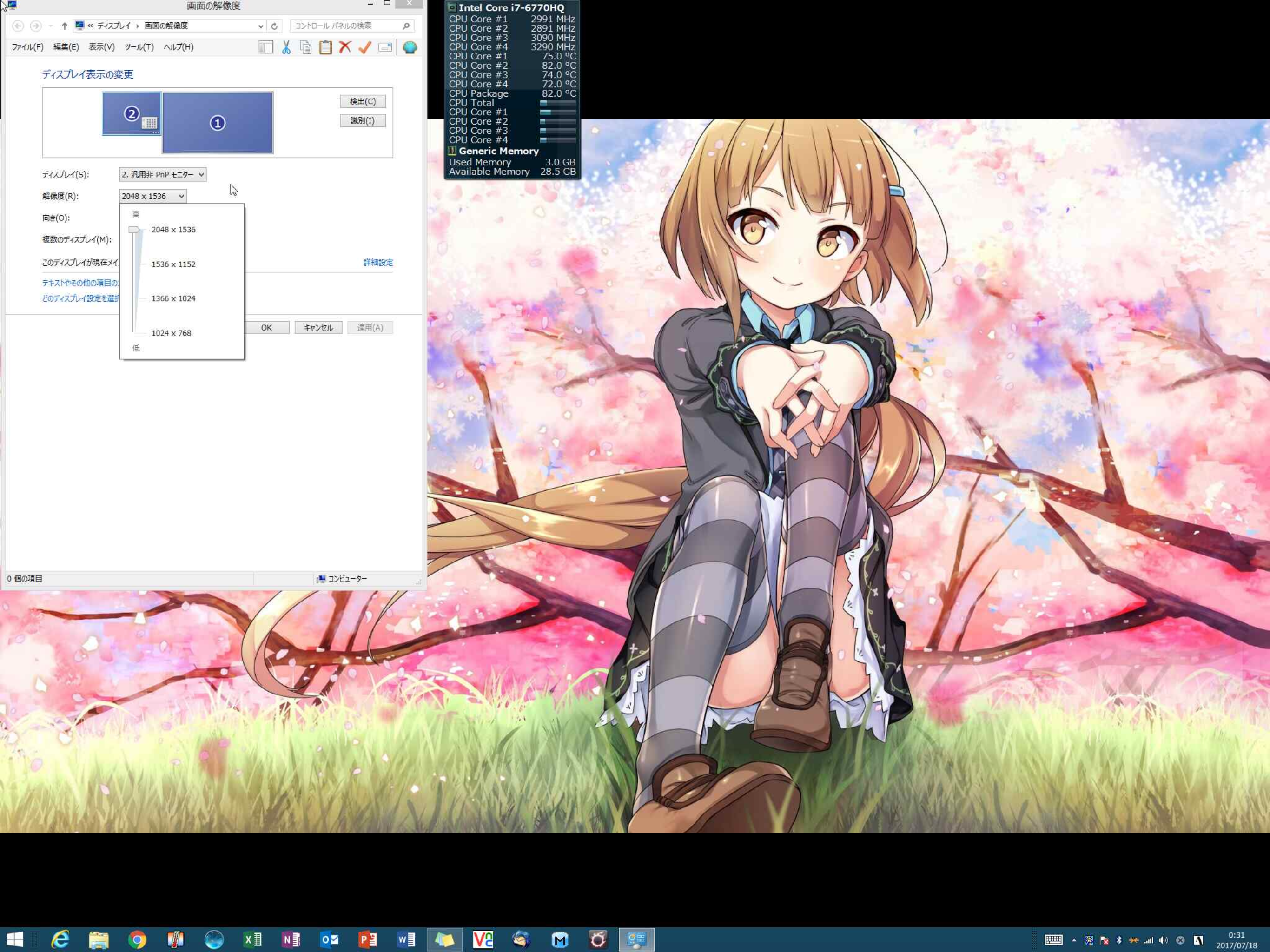Select display 2 thumbnail in monitor preview
The width and height of the screenshot is (1270, 952).
[132, 114]
